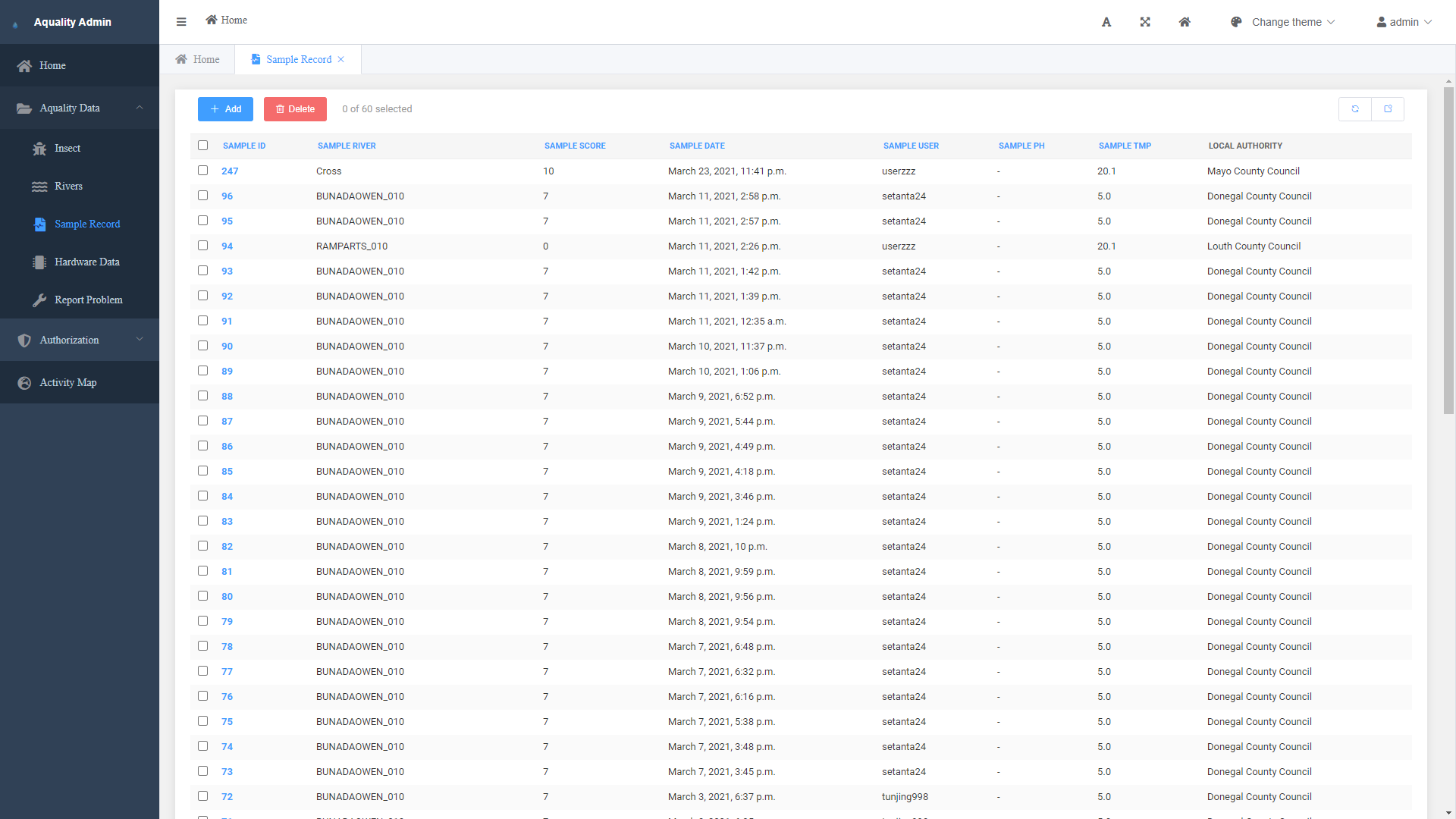
Task: Sort by the SAMPLE TMP column header
Action: [1125, 146]
